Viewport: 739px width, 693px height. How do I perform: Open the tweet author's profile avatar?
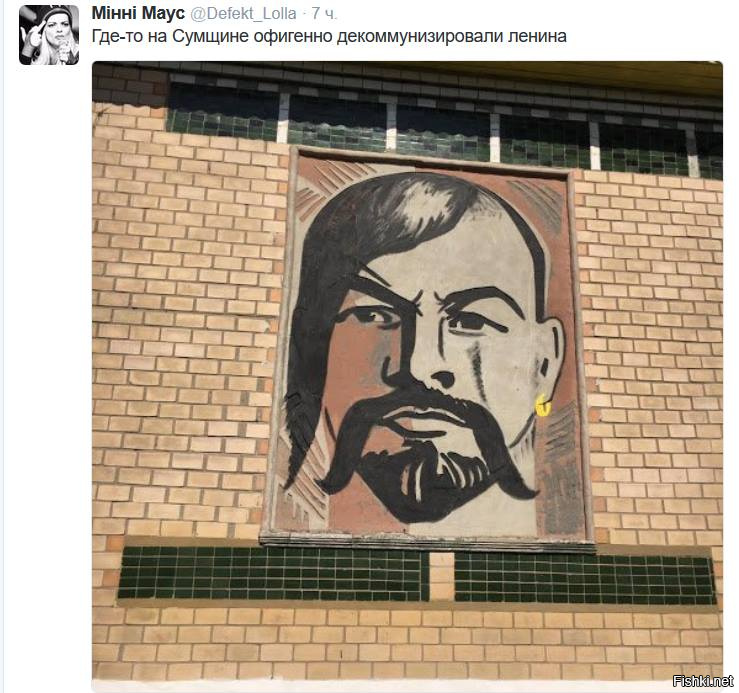(49, 35)
